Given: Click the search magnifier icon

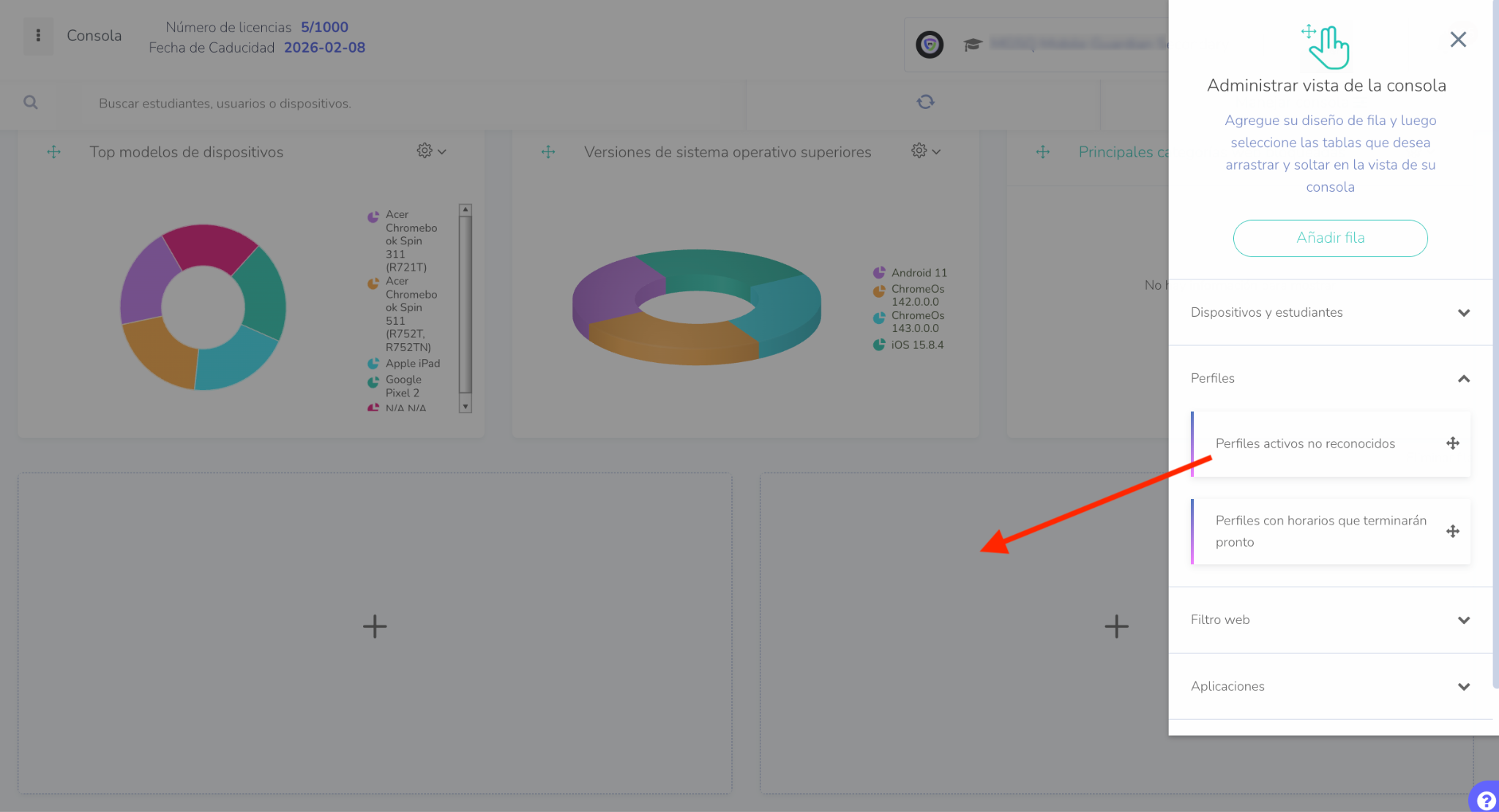Looking at the screenshot, I should point(30,102).
